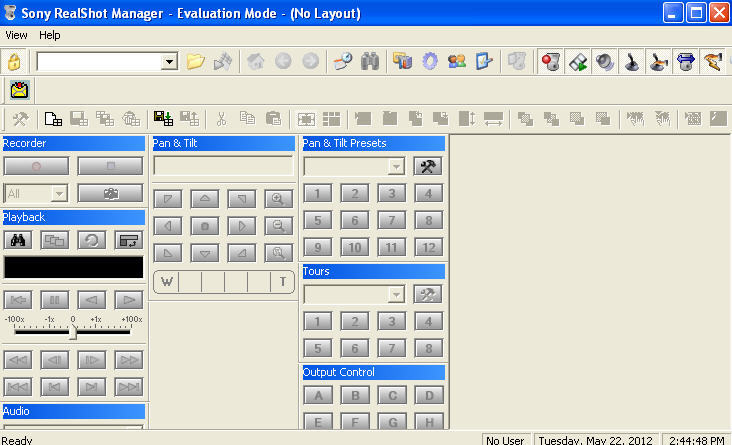Image resolution: width=732 pixels, height=445 pixels.
Task: Click the Tours panel header
Action: [x=373, y=271]
